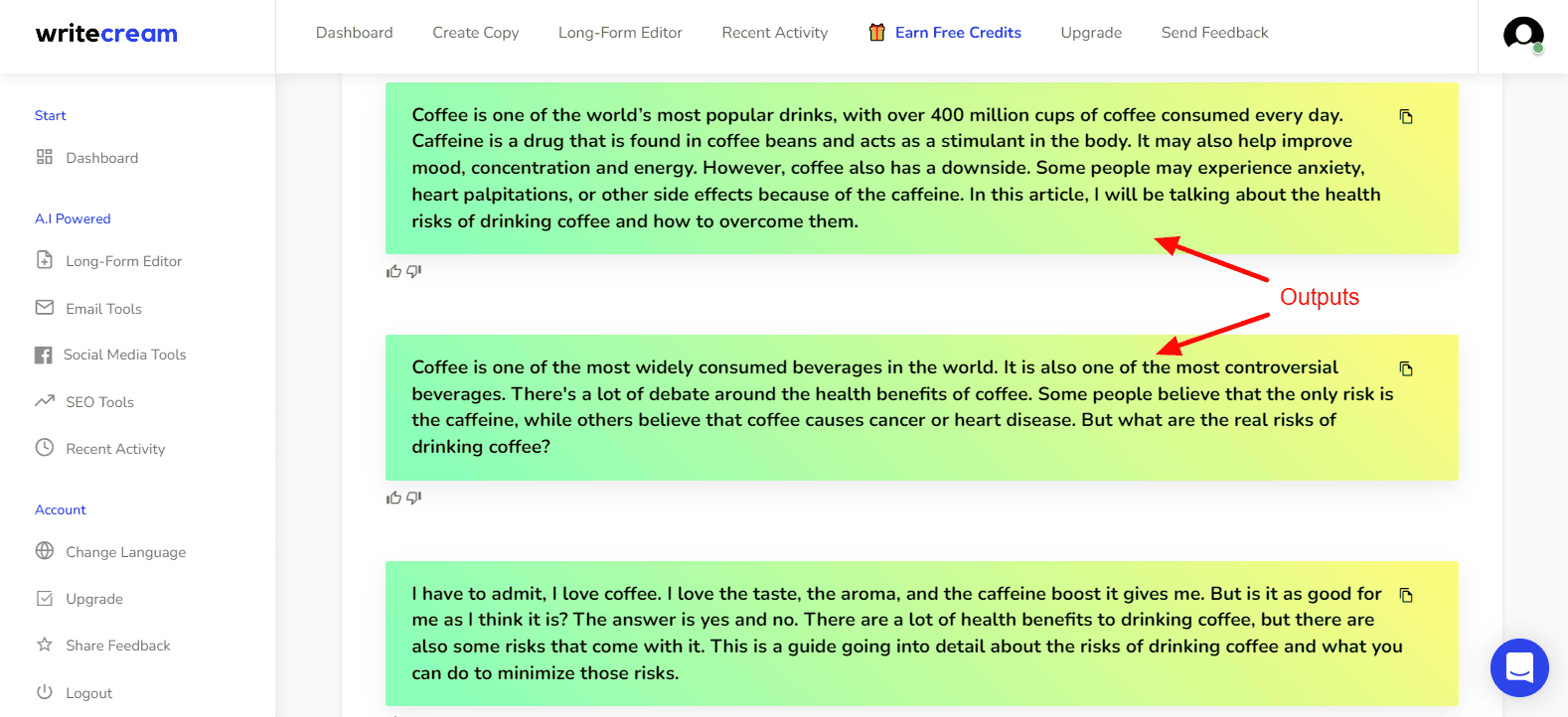Open Social Media Tools in sidebar
1568x717 pixels.
tap(124, 355)
